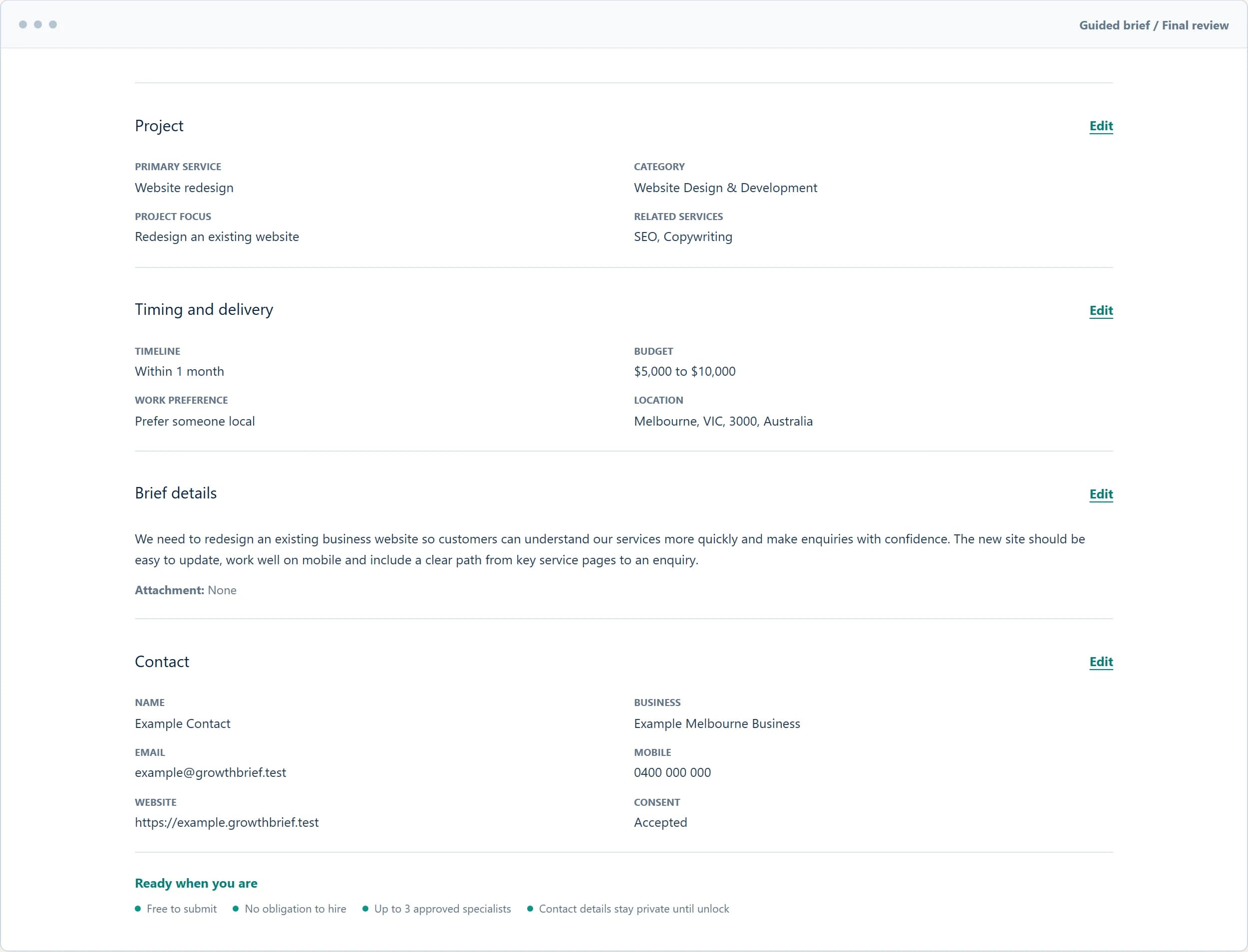Click the third window control dot

53,24
